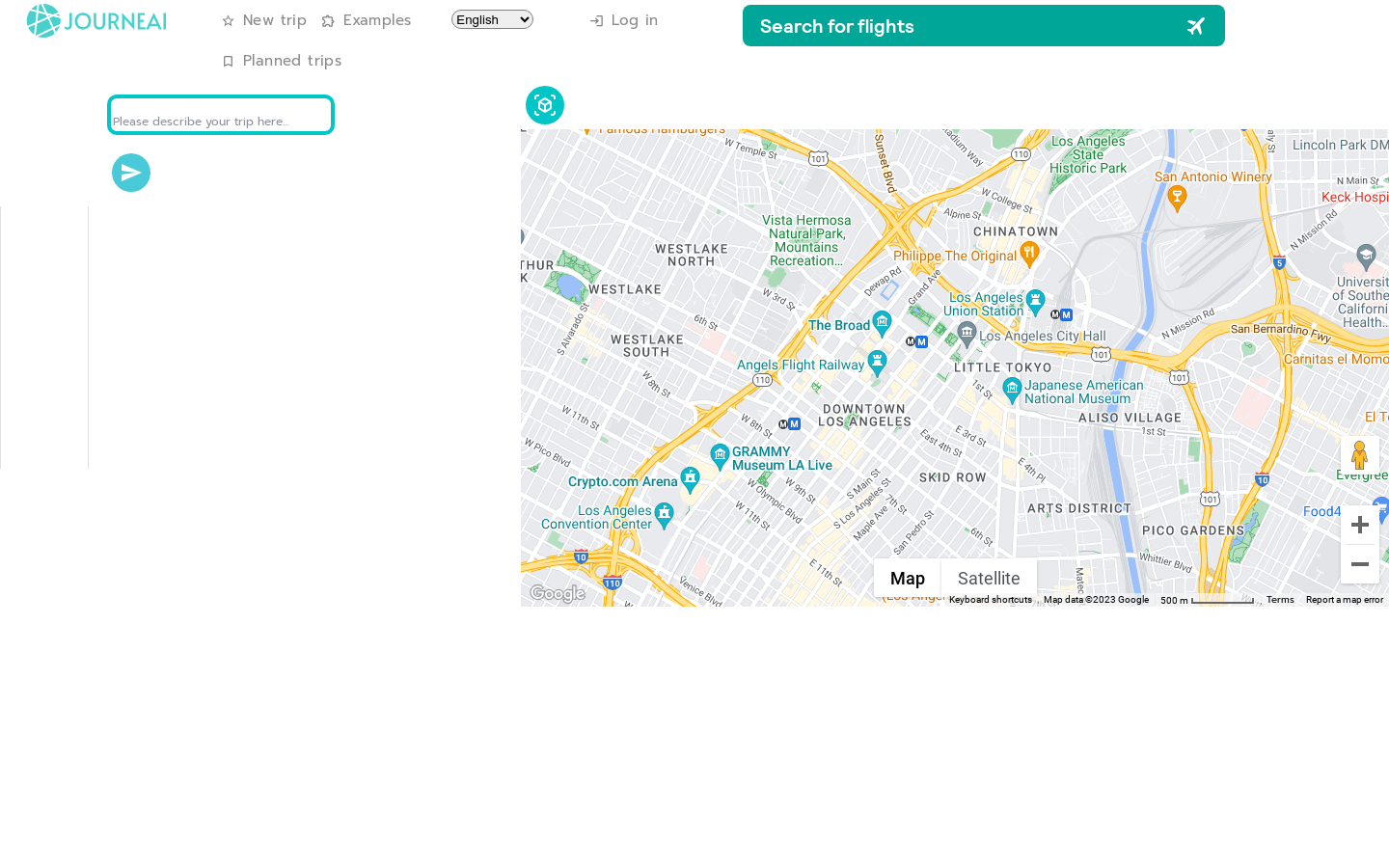Open the map Terms link
This screenshot has height=868, width=1389.
(1280, 600)
